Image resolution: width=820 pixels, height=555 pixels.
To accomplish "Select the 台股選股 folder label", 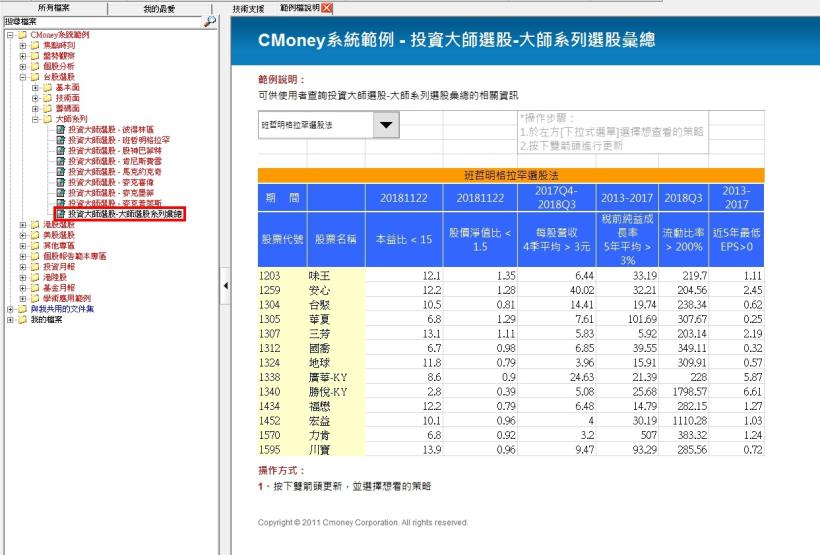I will click(x=59, y=77).
